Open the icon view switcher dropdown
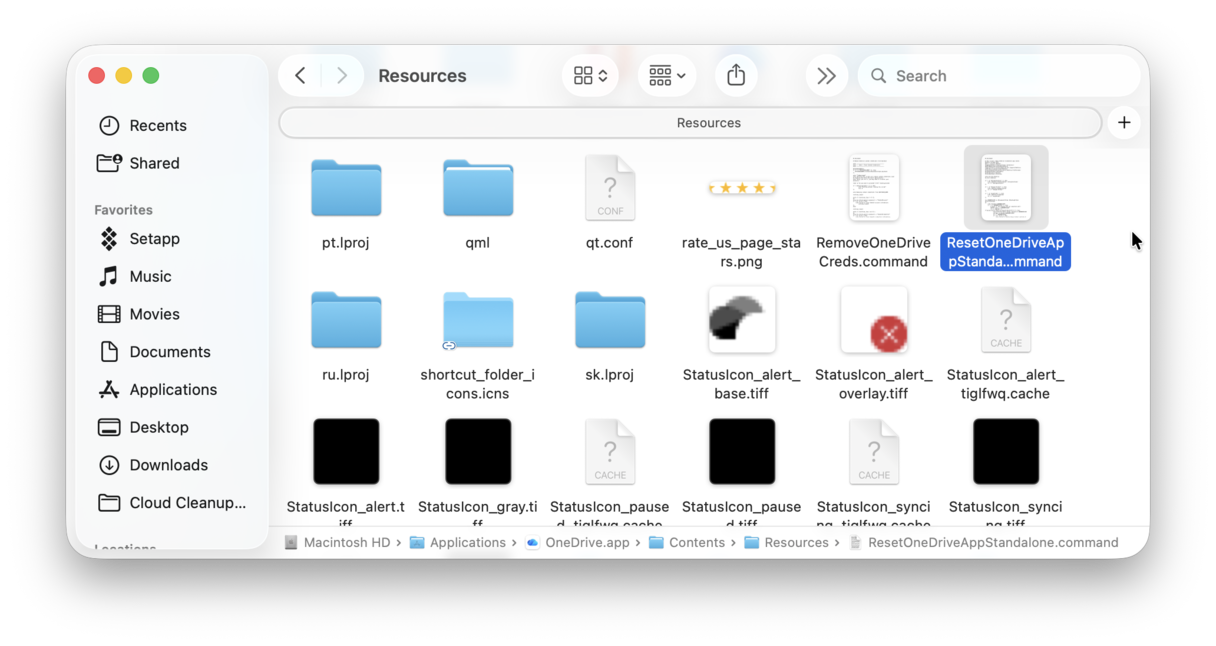Viewport: 1216px width, 646px height. click(x=590, y=76)
